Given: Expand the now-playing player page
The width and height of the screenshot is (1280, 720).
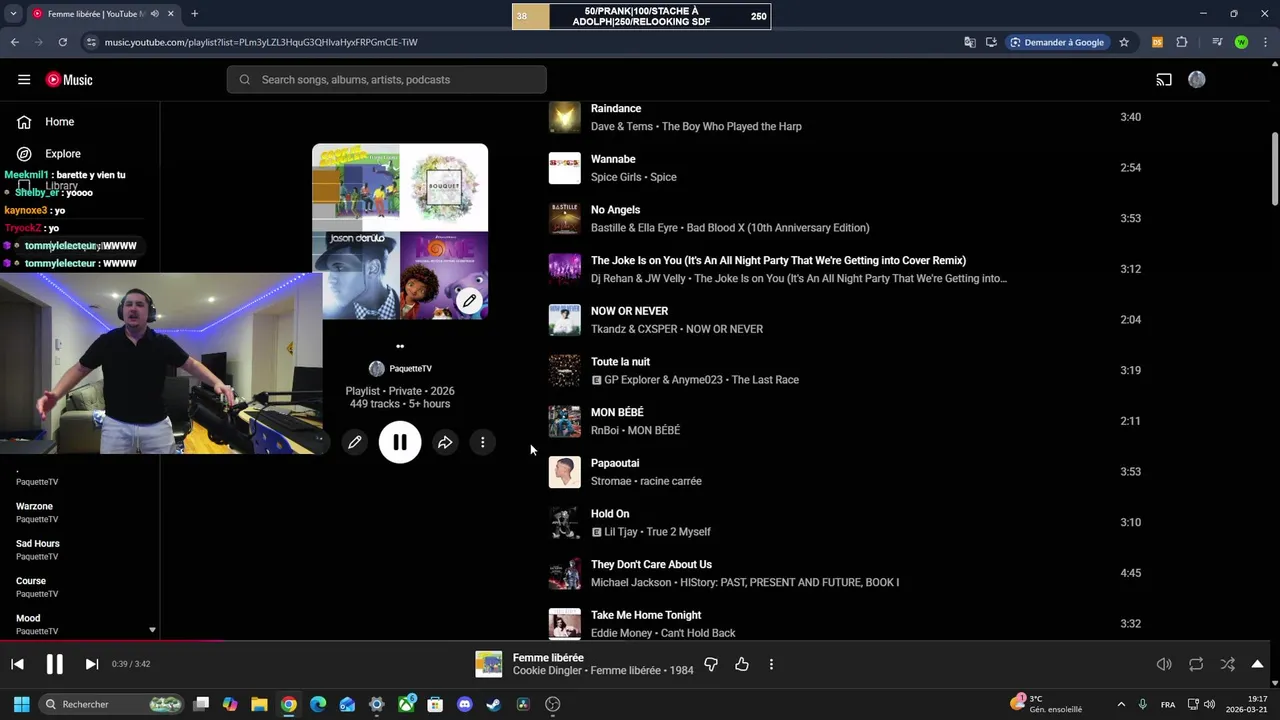Looking at the screenshot, I should tap(1257, 664).
